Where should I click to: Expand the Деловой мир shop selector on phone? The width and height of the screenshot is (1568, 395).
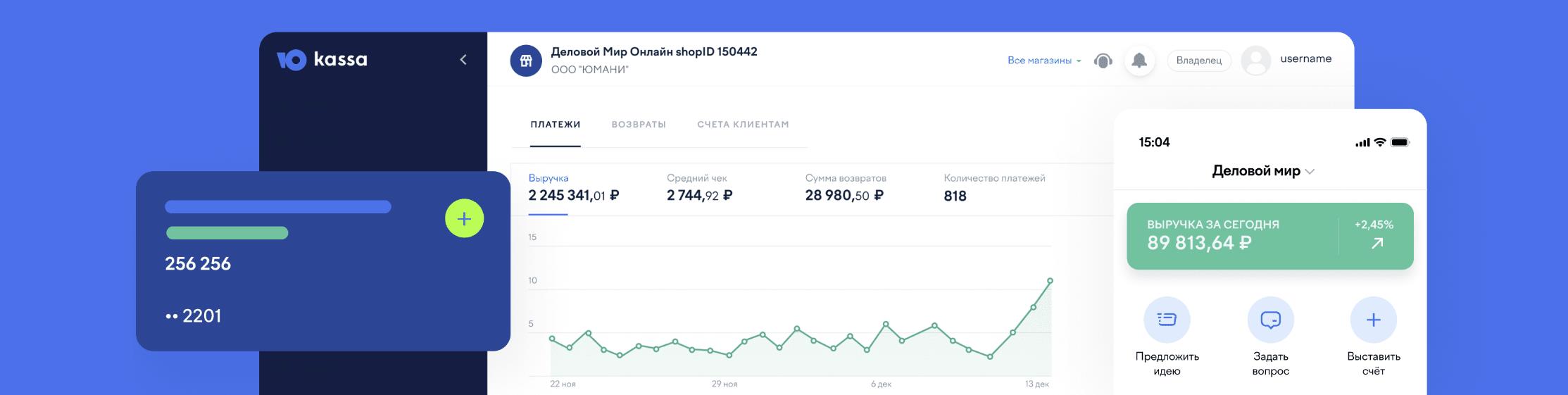[1263, 171]
